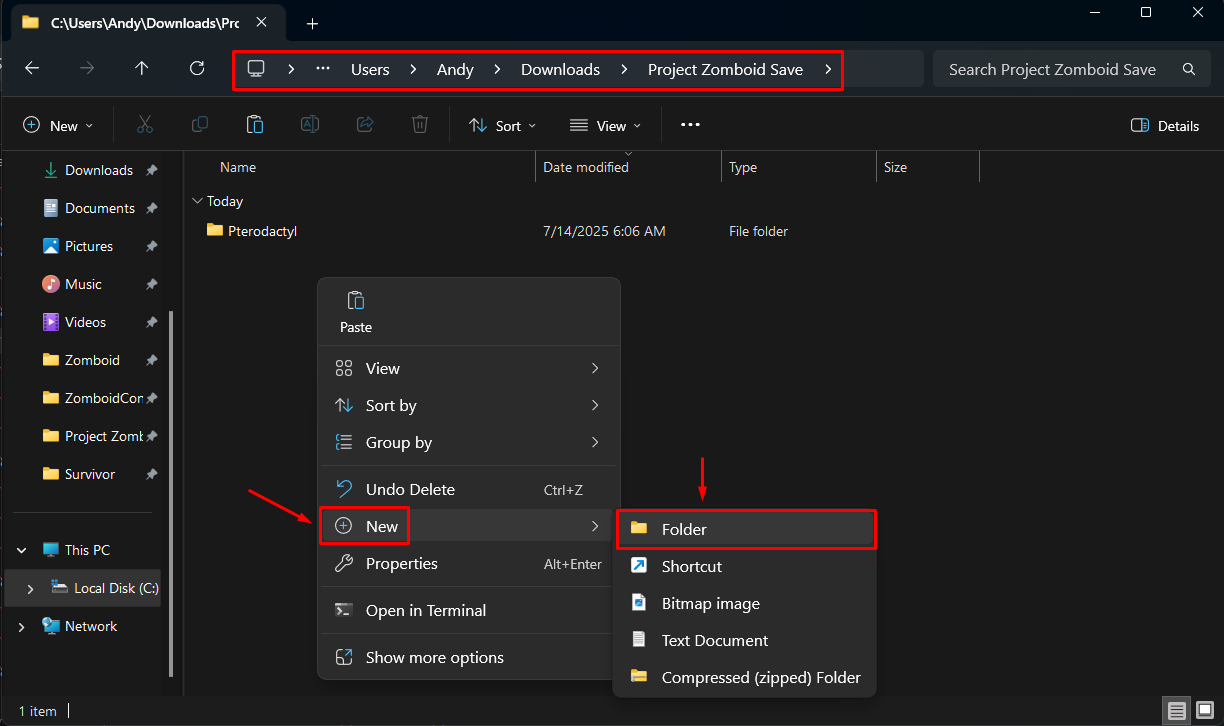Navigate up one folder level

[x=141, y=68]
